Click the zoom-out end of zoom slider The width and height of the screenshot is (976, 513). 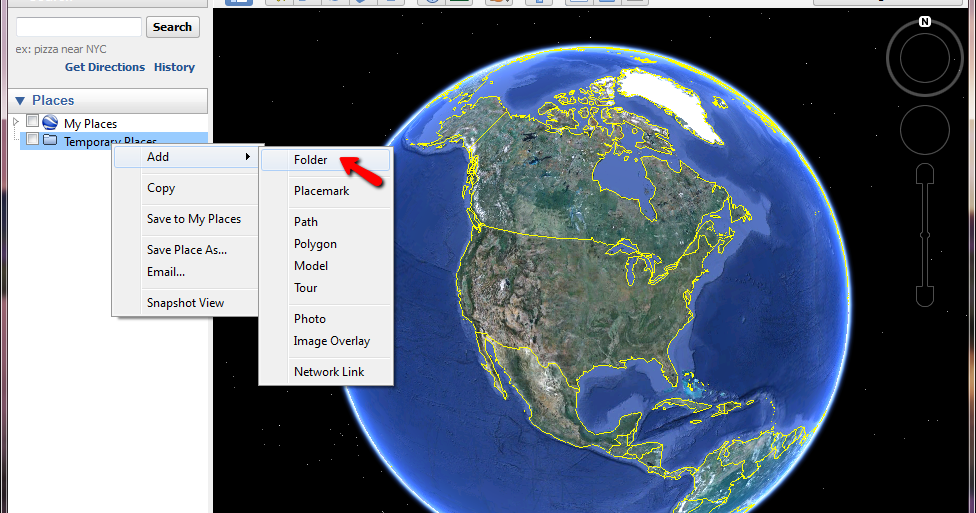[x=925, y=296]
